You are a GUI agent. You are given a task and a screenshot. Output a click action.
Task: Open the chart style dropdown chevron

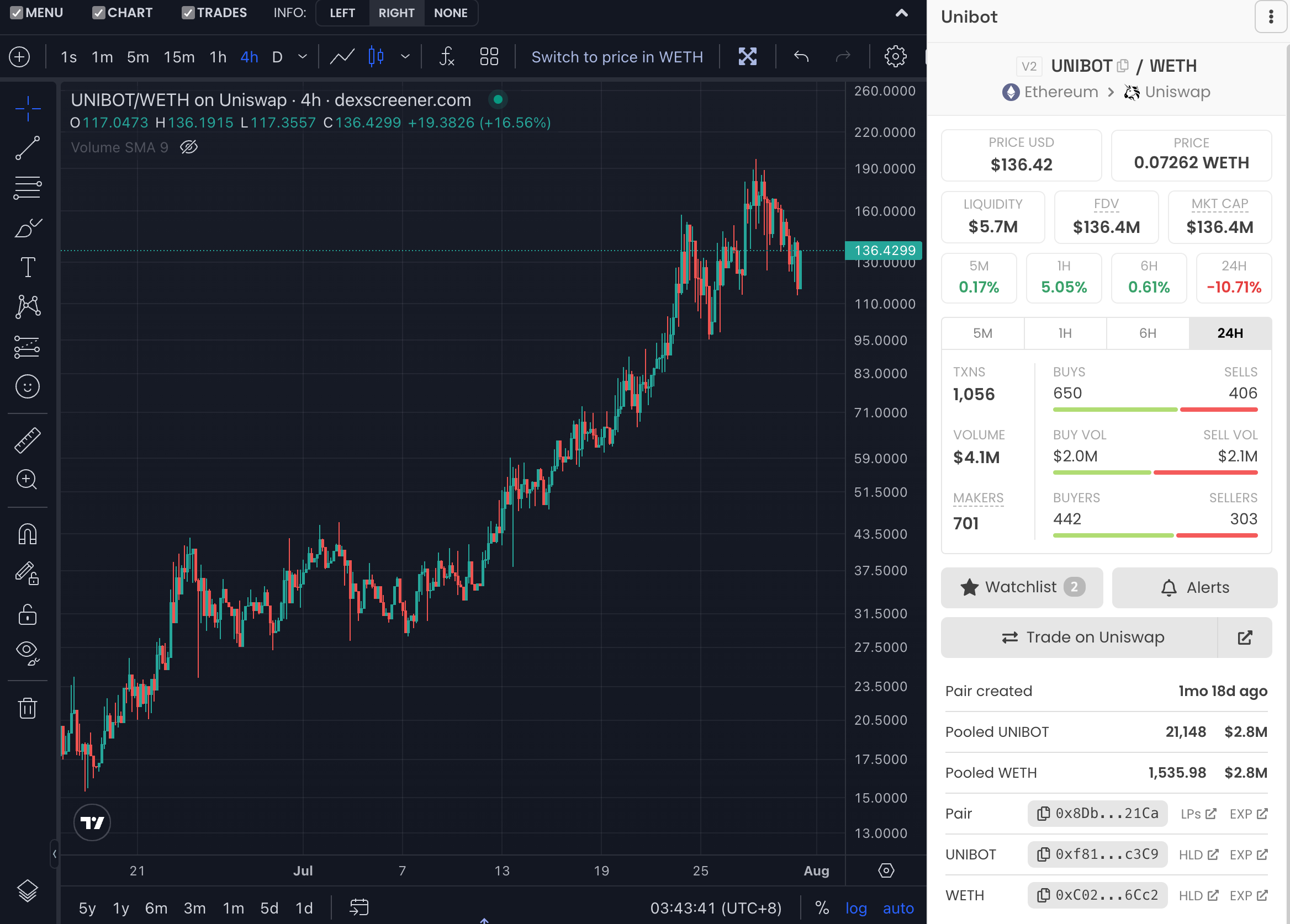pyautogui.click(x=405, y=57)
